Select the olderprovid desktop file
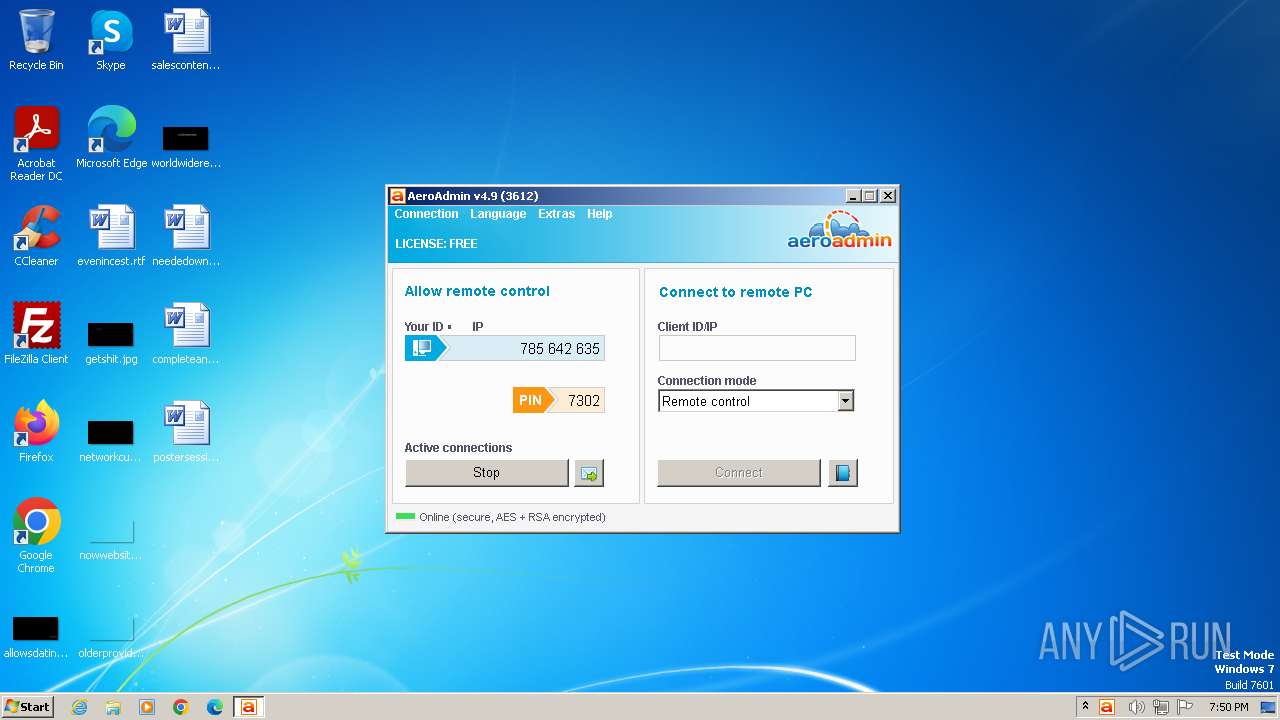The height and width of the screenshot is (720, 1280). tap(111, 637)
